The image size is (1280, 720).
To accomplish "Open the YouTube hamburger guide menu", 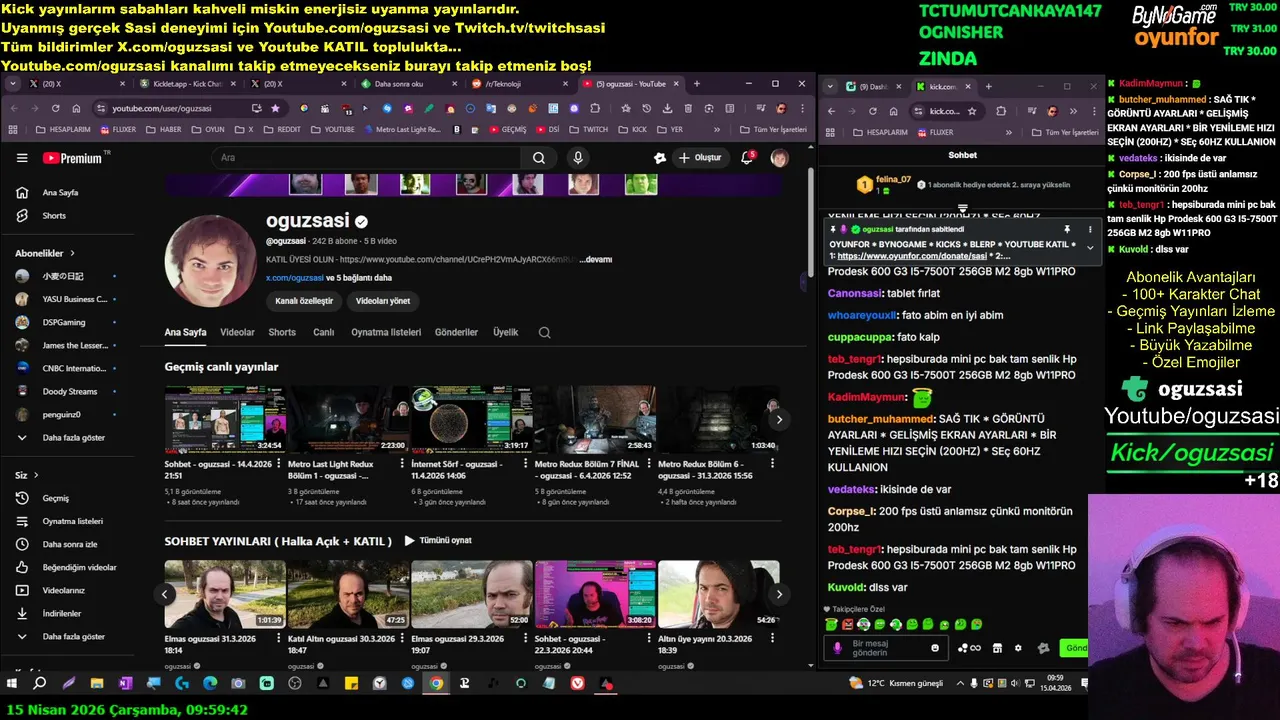I will [22, 158].
